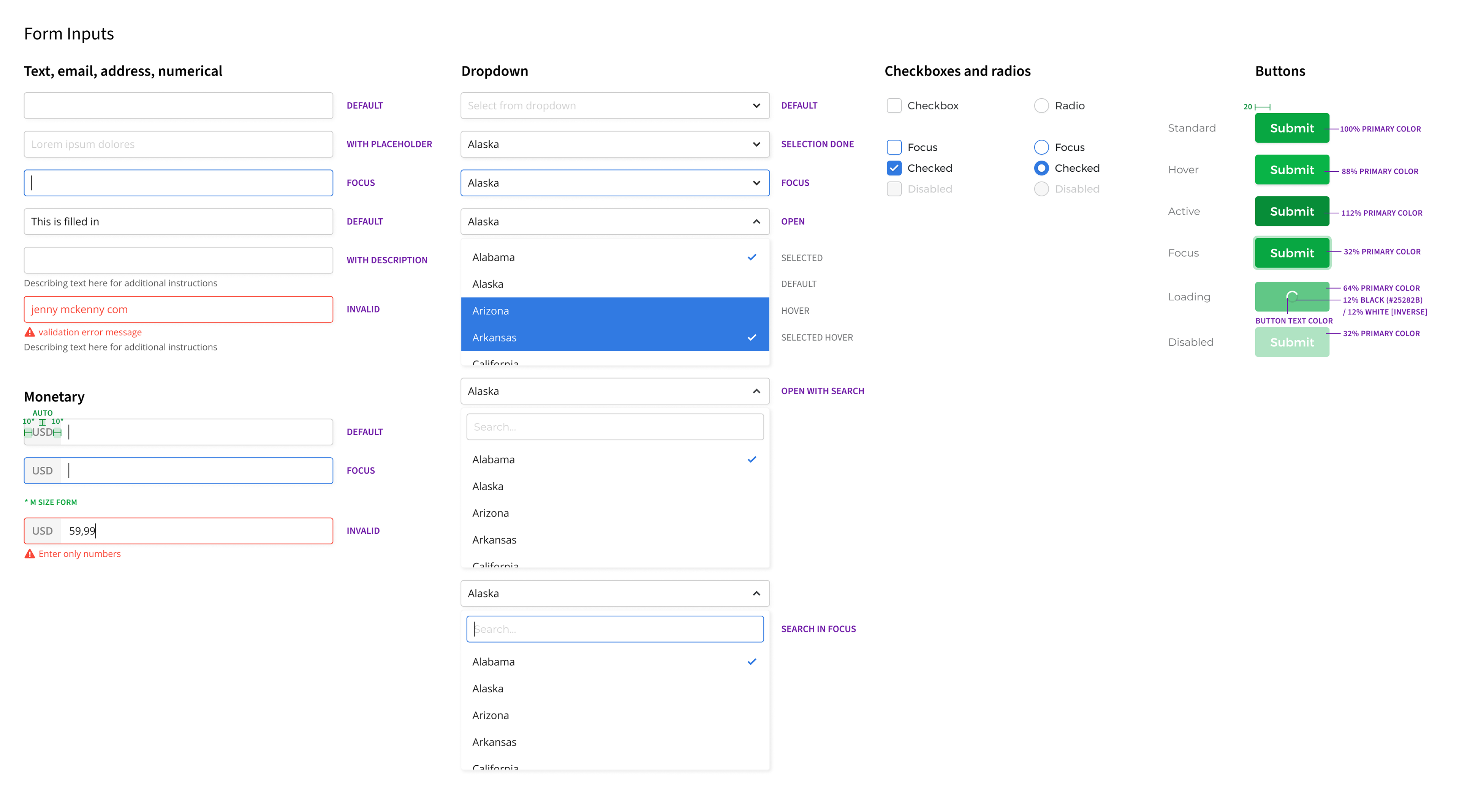
Task: Click the focused dropdown Search box
Action: pyautogui.click(x=615, y=629)
